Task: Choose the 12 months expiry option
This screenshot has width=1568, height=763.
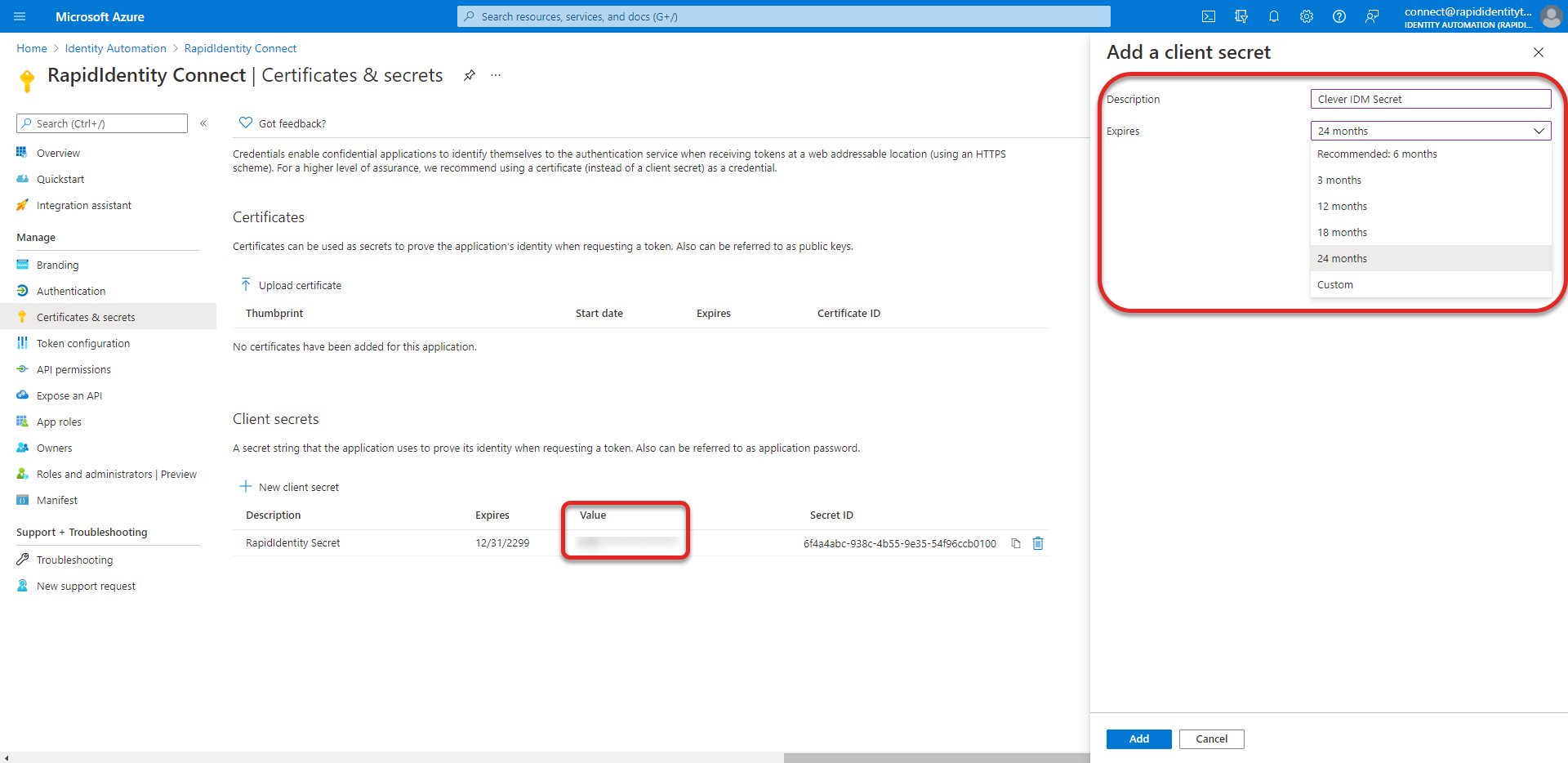Action: click(x=1431, y=206)
